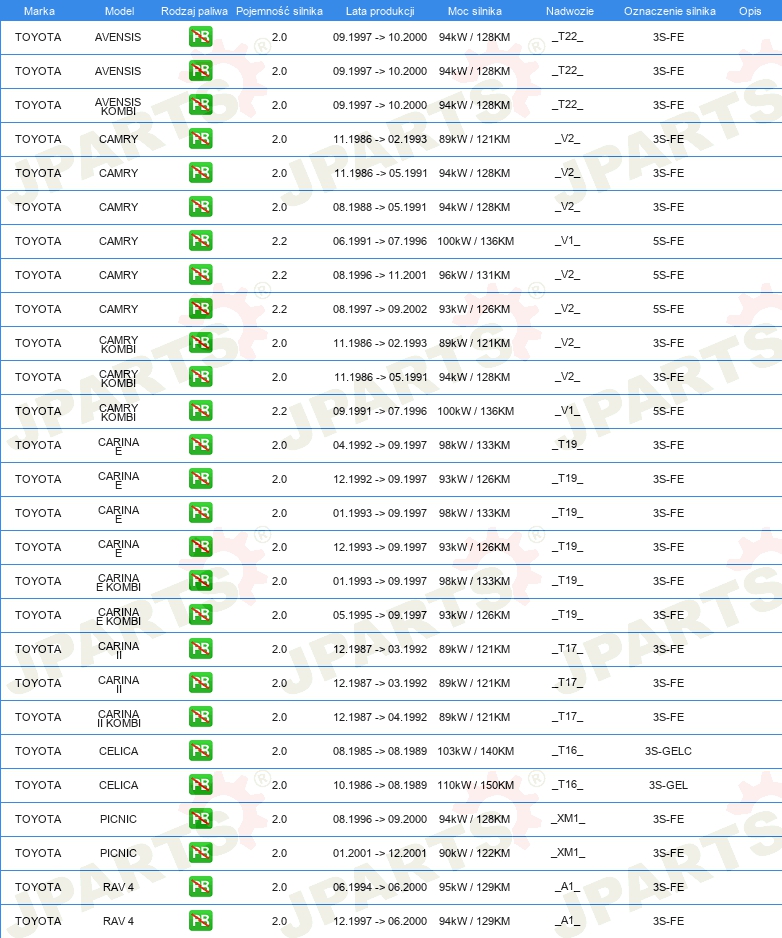Click fuel icon in CAMRY 100kW / 136KM 06.1991 row
Screen dimensions: 782x938
[x=200, y=241]
